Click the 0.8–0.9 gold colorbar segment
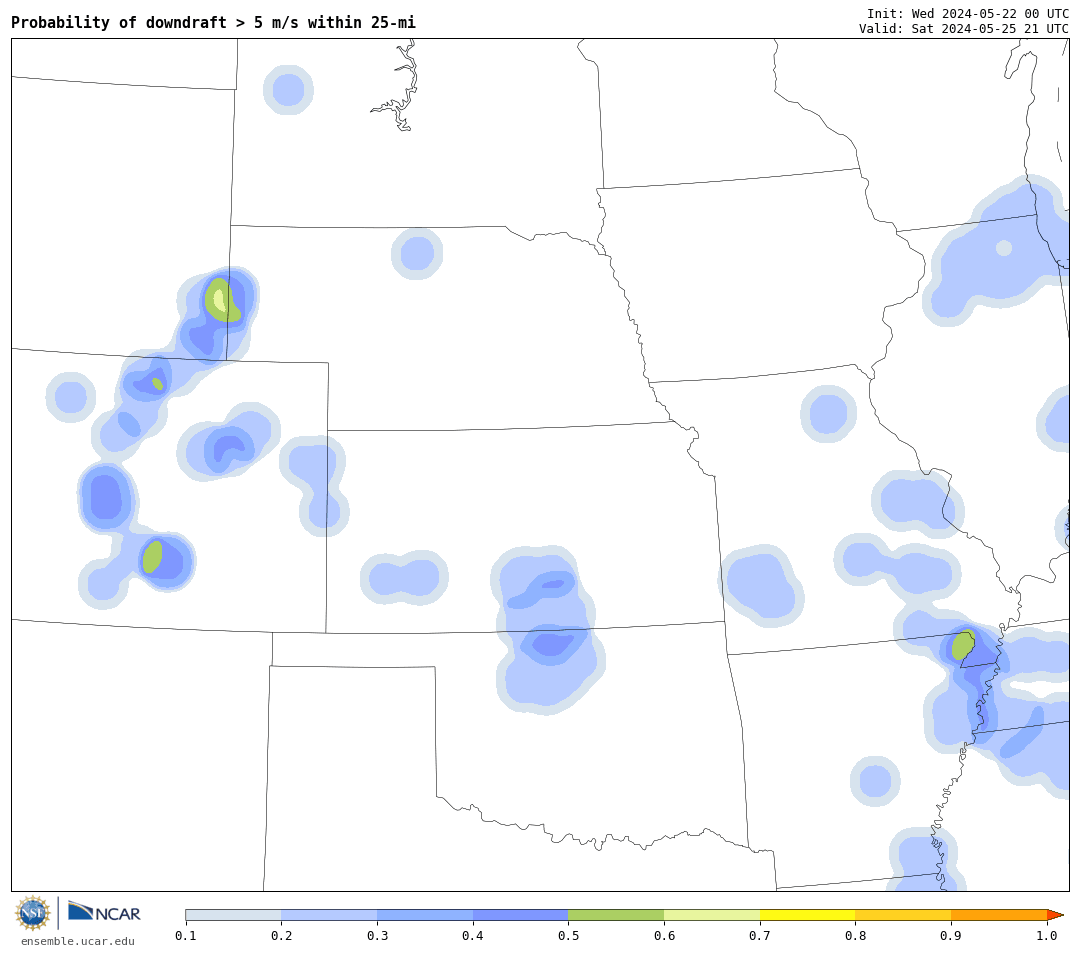Screen dimensions: 1080x954 [904, 915]
